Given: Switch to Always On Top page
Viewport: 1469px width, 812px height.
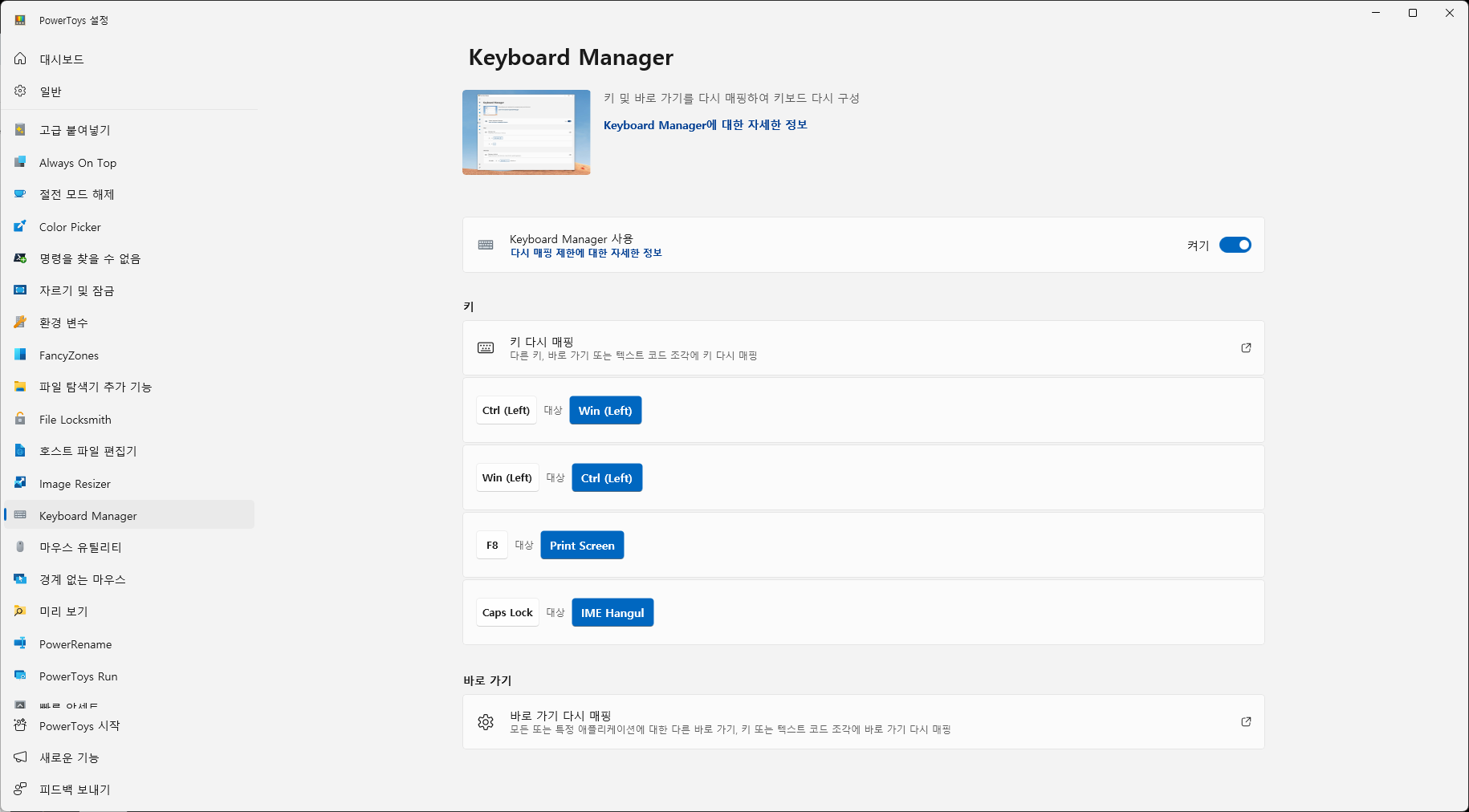Looking at the screenshot, I should click(130, 162).
